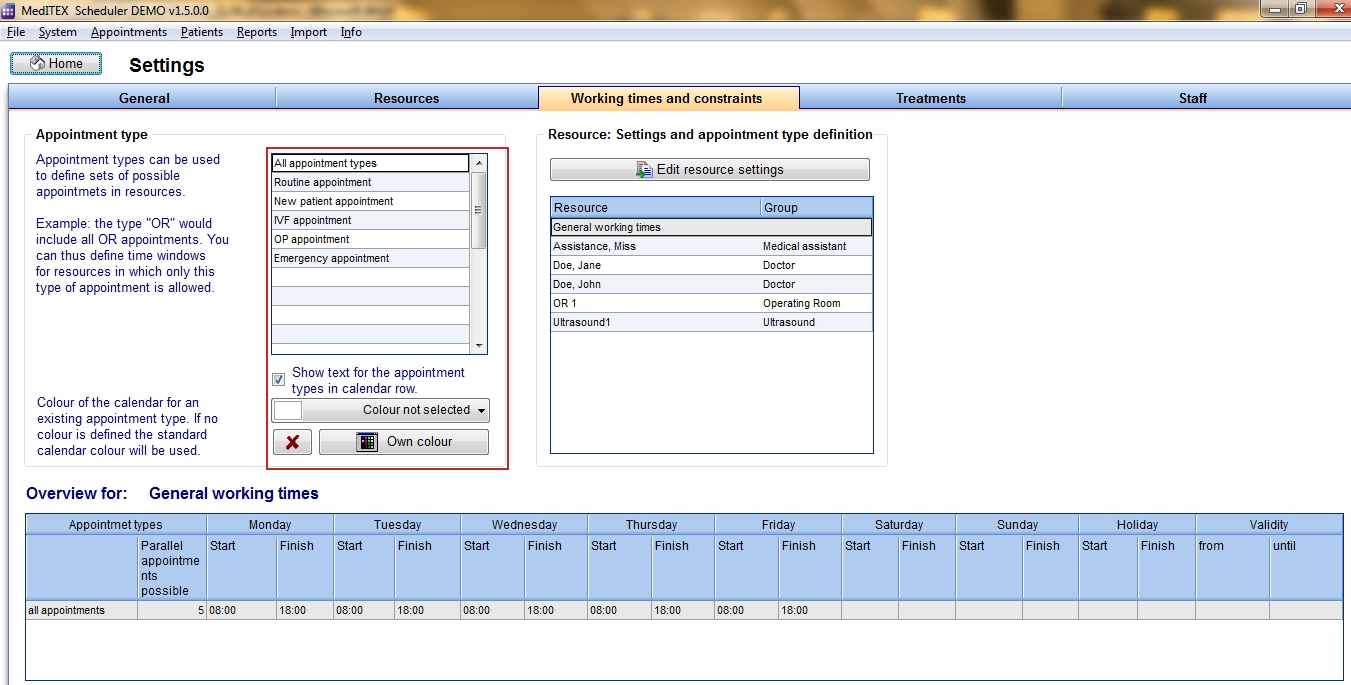Open the Appointments menu

[x=129, y=32]
